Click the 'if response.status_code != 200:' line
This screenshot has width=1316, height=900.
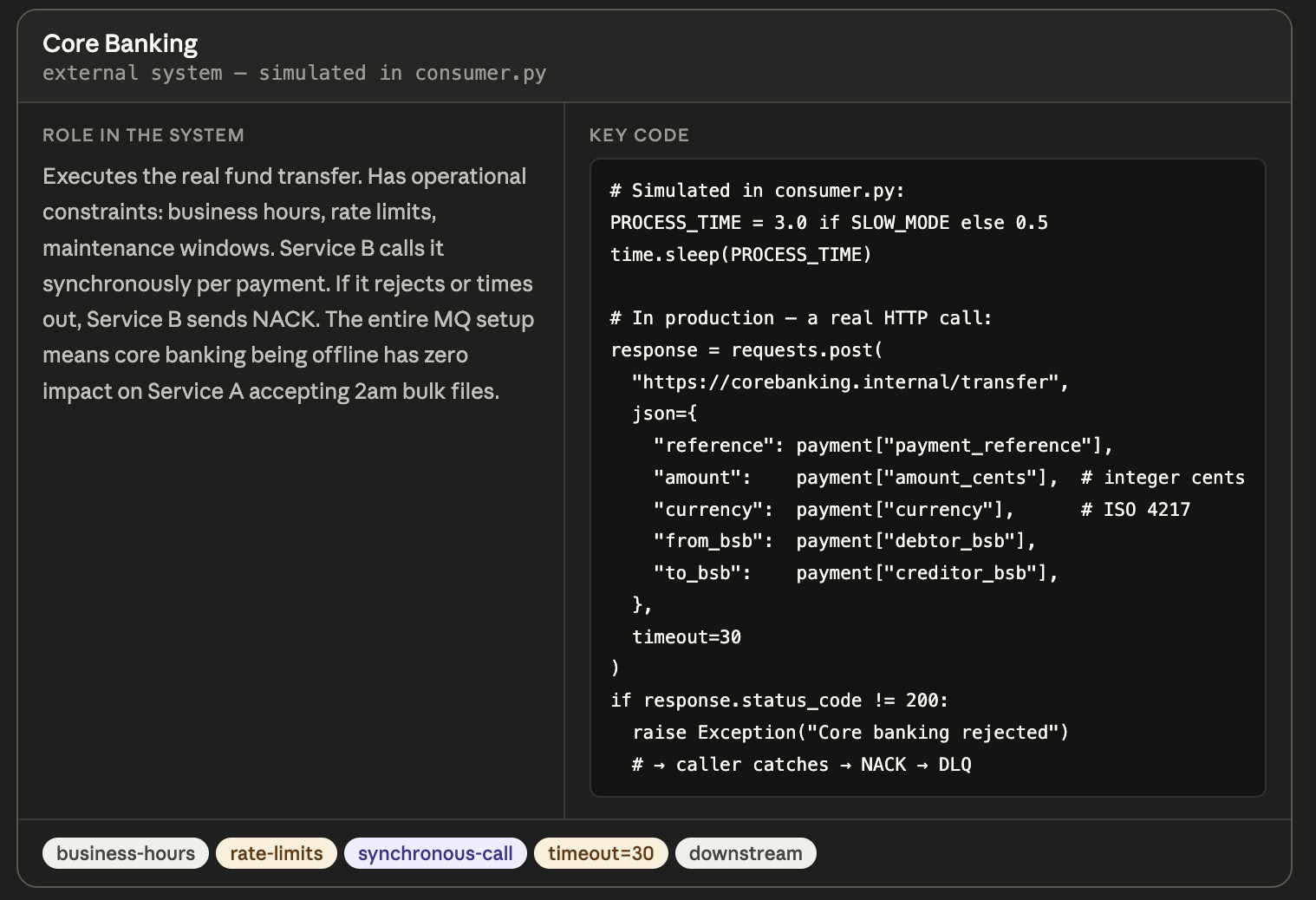pyautogui.click(x=779, y=701)
